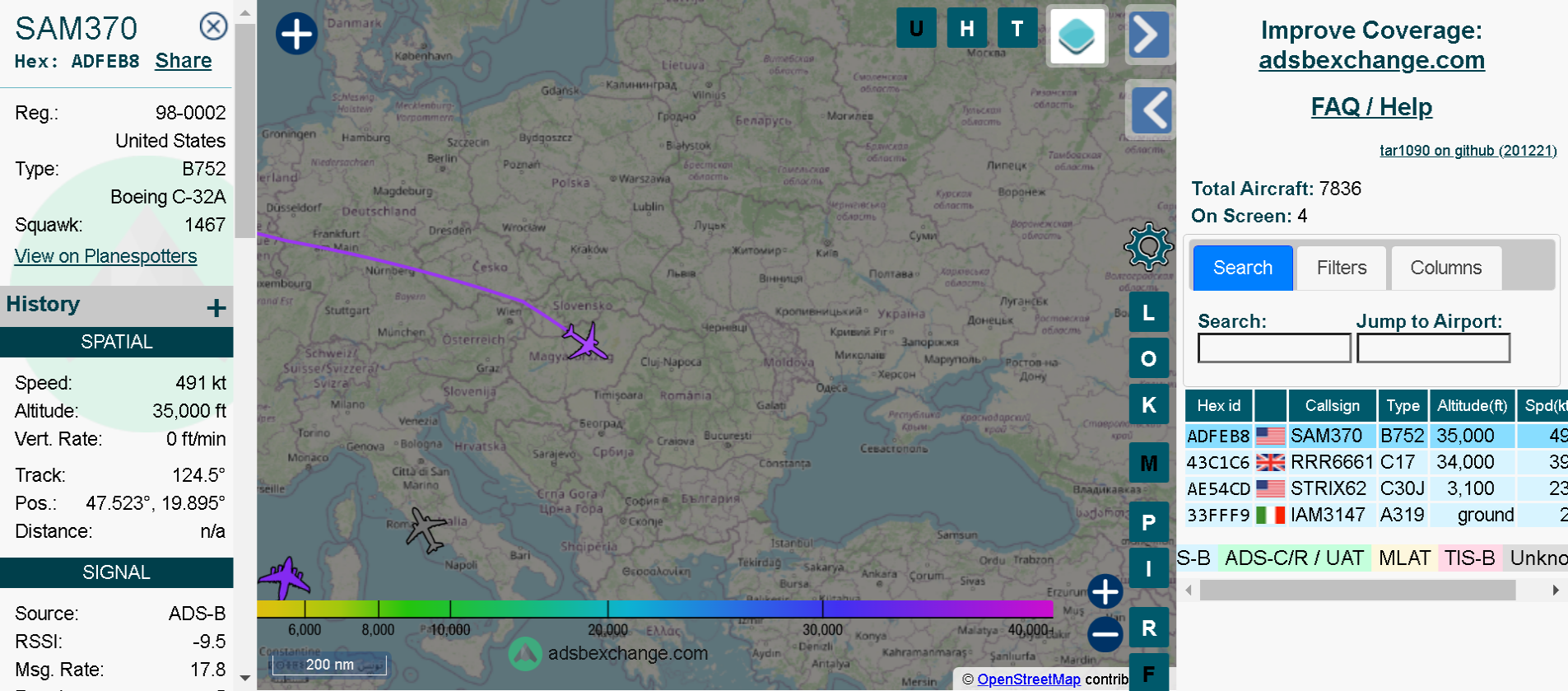1568x691 pixels.
Task: Toggle the H map button
Action: coord(967,28)
